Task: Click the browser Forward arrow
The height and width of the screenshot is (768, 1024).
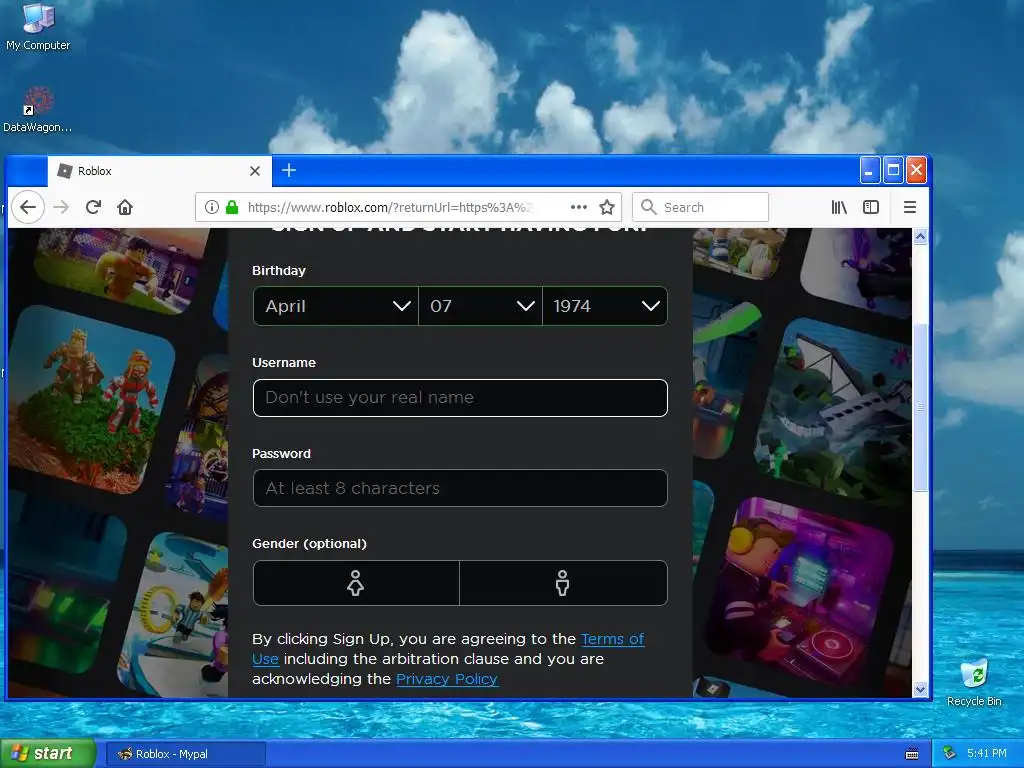Action: (x=61, y=207)
